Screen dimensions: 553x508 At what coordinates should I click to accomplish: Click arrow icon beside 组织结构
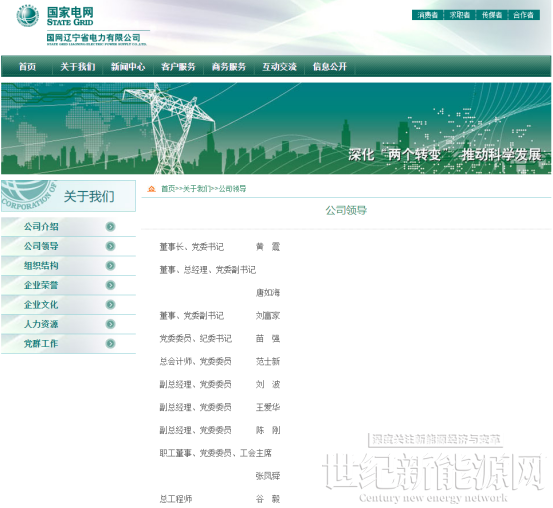pos(110,265)
